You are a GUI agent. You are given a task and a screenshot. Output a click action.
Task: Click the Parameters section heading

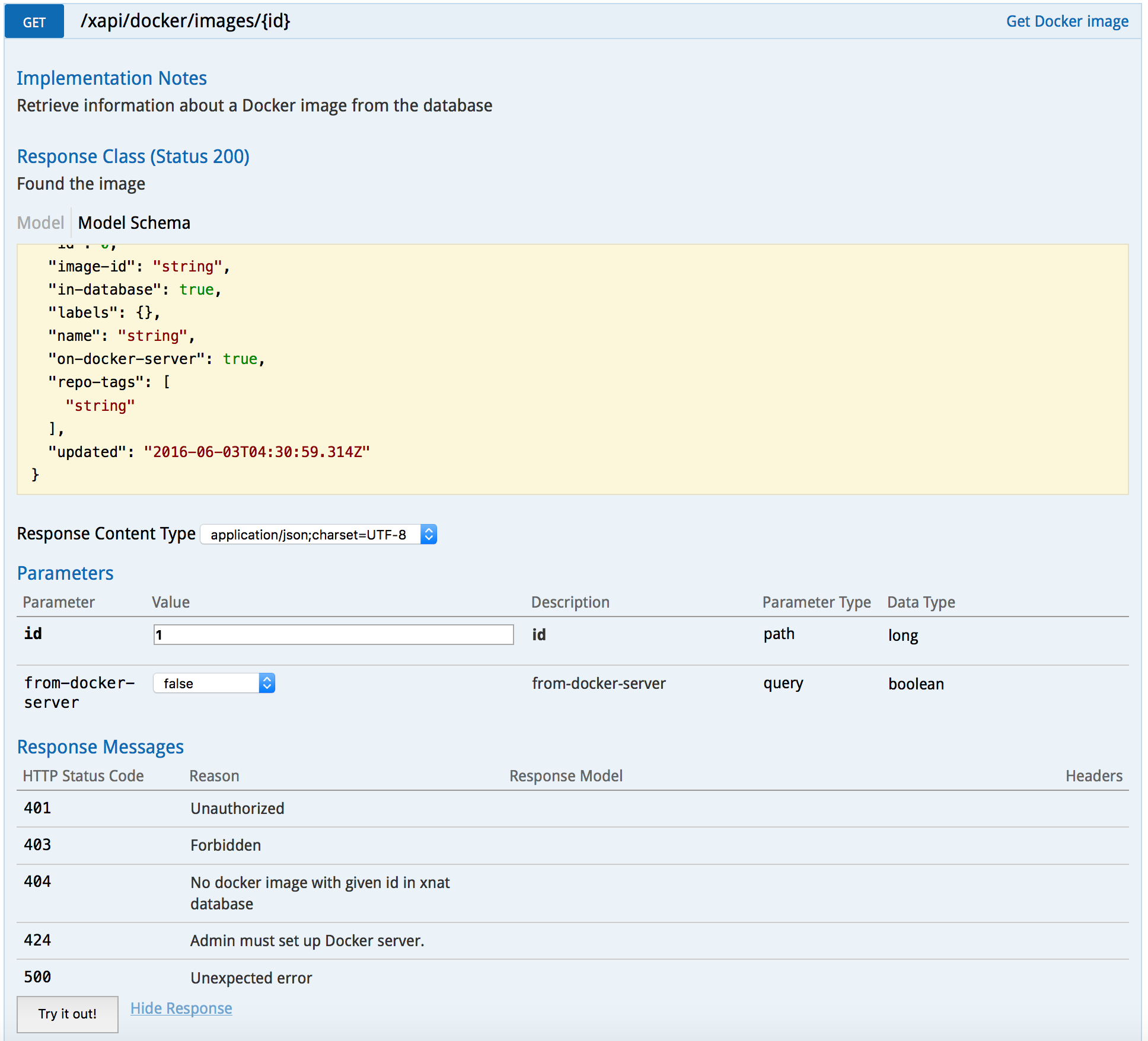(65, 573)
